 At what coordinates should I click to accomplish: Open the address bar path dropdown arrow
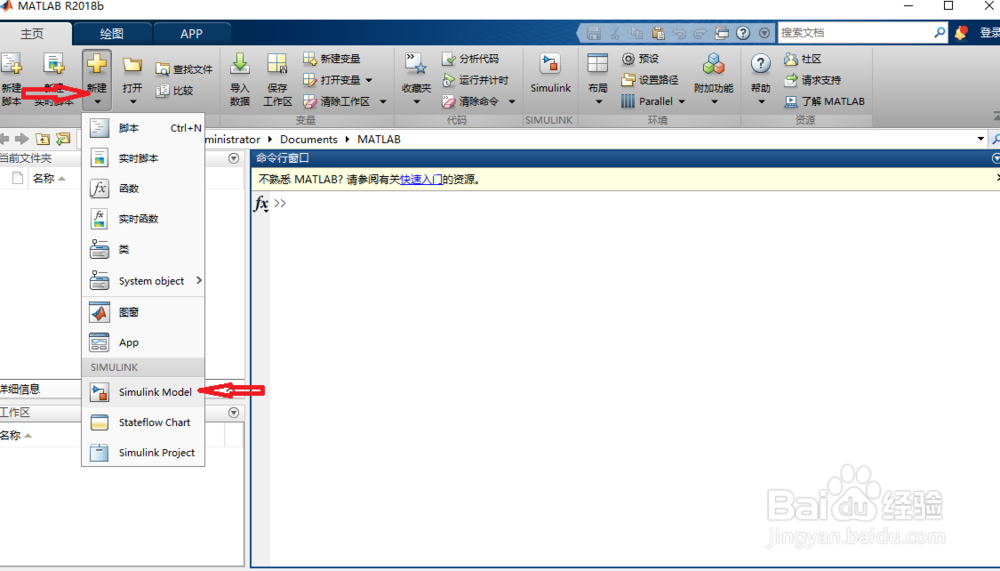(x=981, y=139)
